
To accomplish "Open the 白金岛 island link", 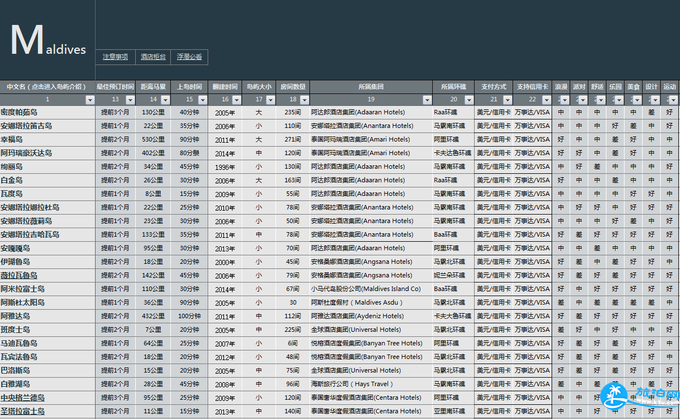I will point(12,180).
